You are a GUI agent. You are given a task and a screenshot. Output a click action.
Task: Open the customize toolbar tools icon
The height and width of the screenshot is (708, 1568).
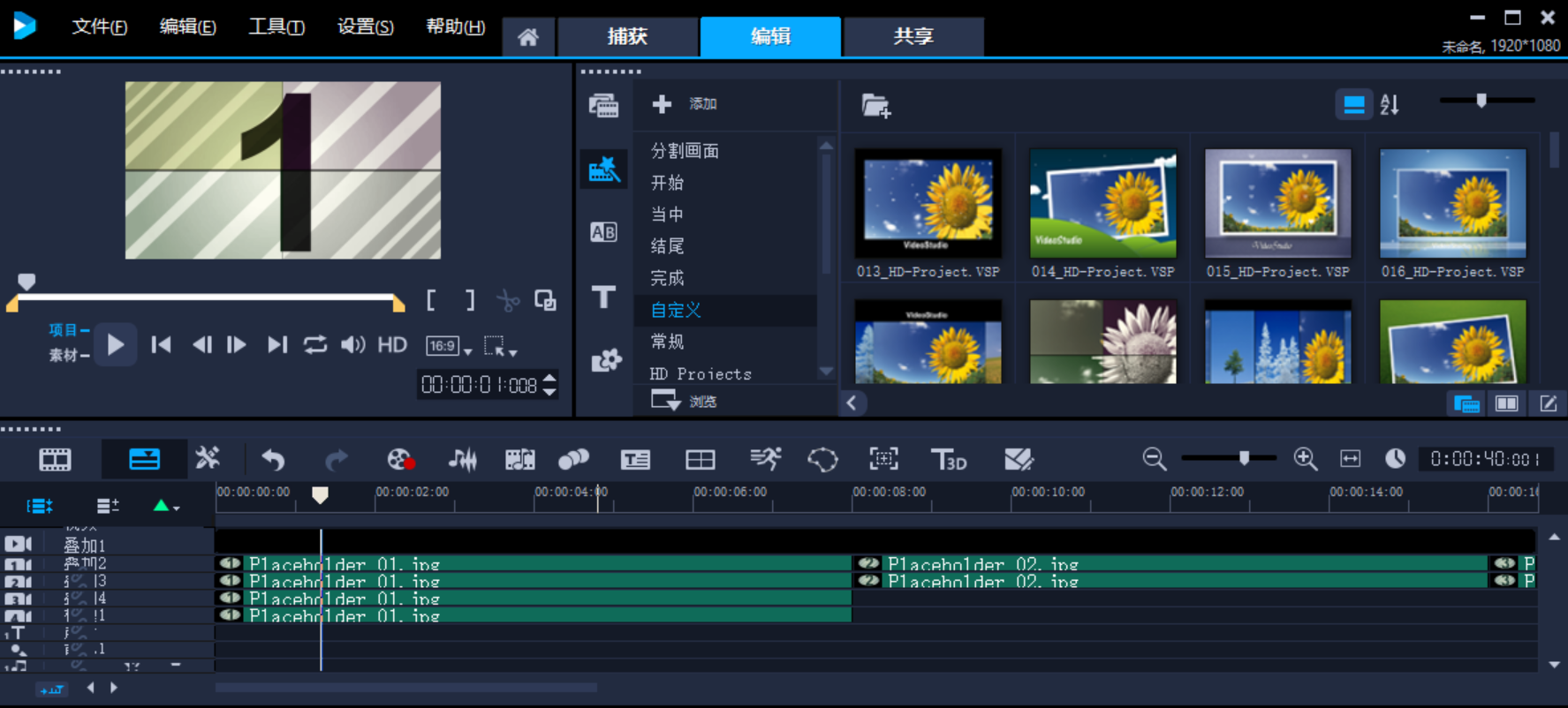click(208, 458)
